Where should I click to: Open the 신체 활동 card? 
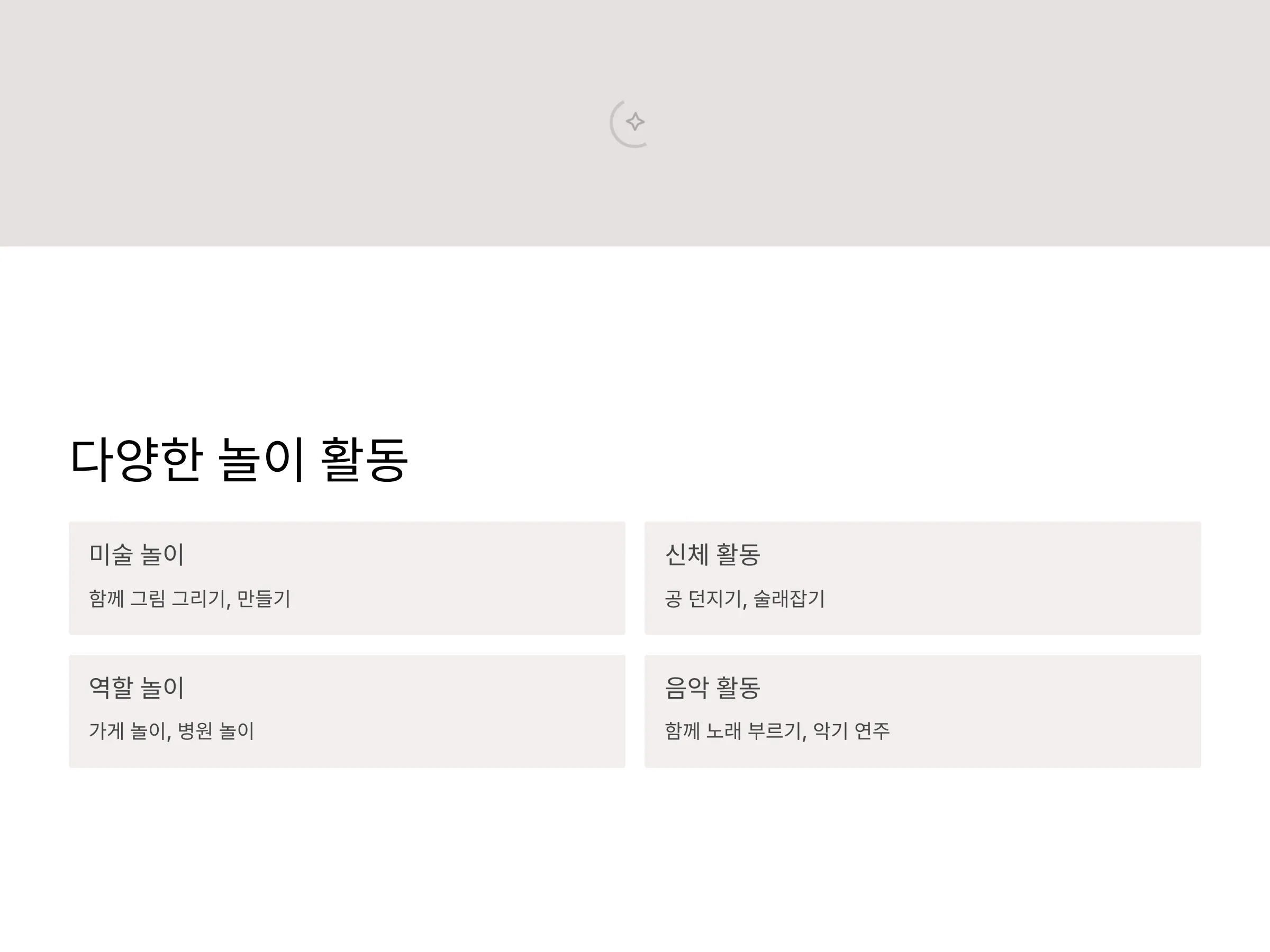[923, 578]
